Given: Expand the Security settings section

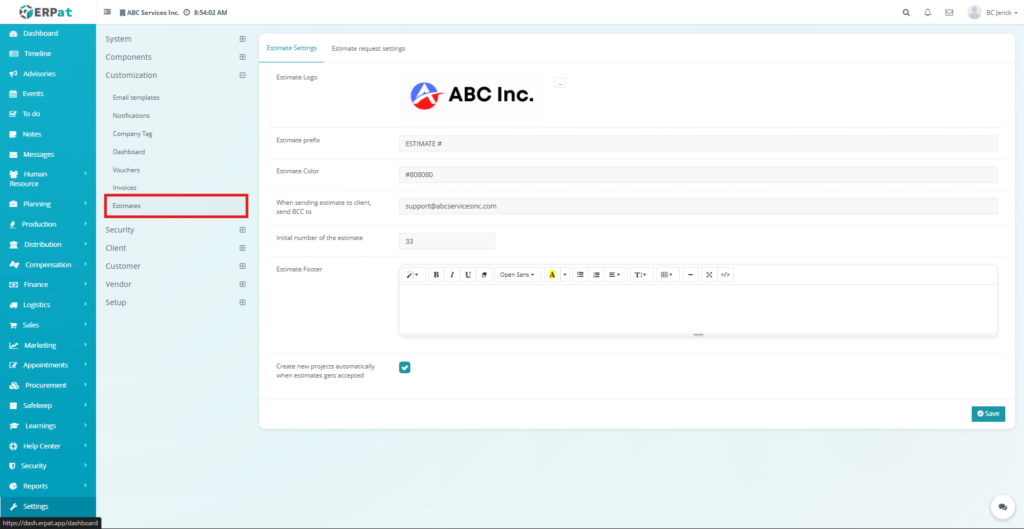Looking at the screenshot, I should [242, 230].
